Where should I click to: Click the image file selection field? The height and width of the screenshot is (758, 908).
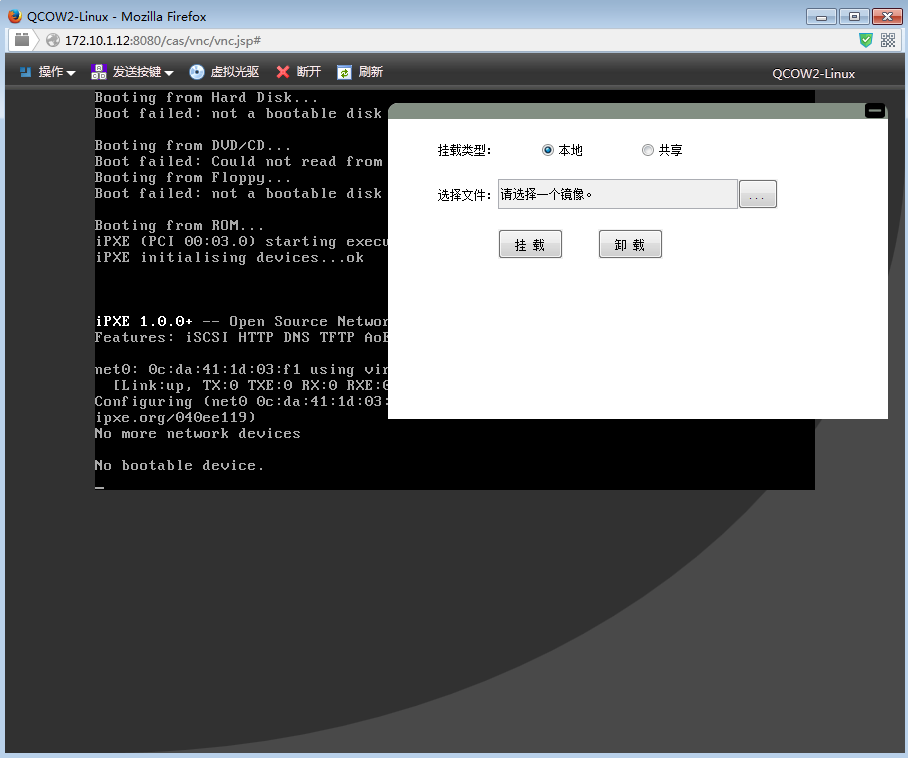pos(617,195)
